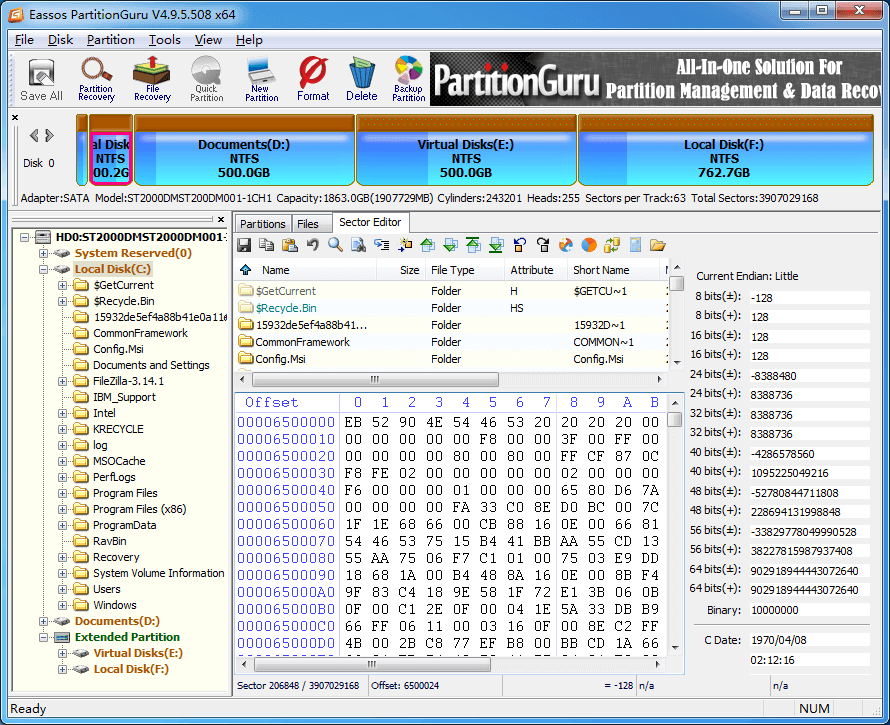The image size is (890, 725).
Task: Open the Tools menu
Action: pos(165,40)
